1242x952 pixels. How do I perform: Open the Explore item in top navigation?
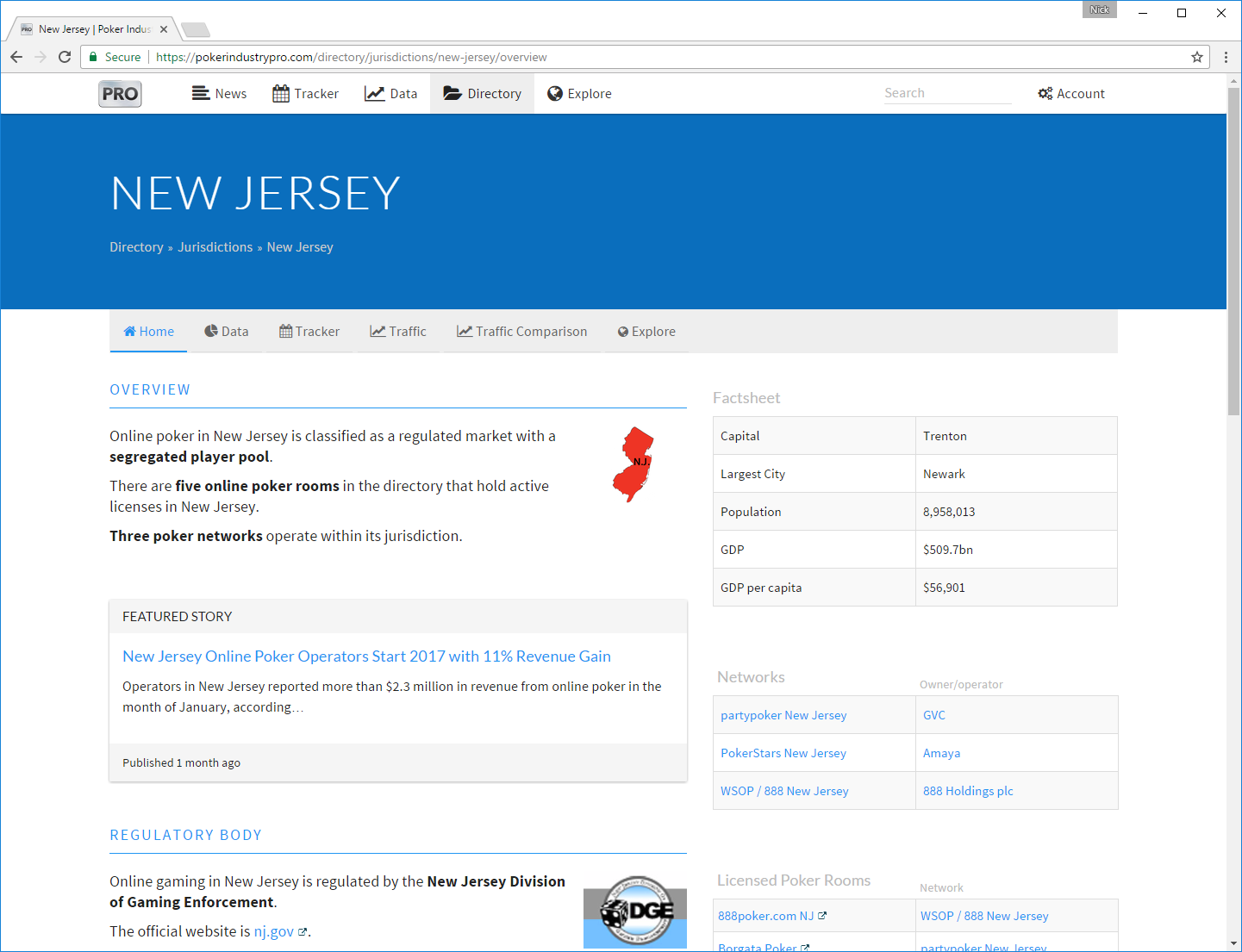(x=579, y=94)
